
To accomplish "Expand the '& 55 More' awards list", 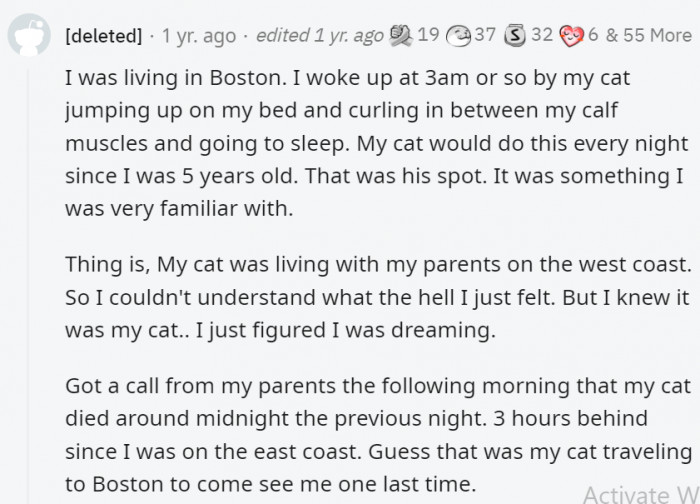I will click(649, 35).
